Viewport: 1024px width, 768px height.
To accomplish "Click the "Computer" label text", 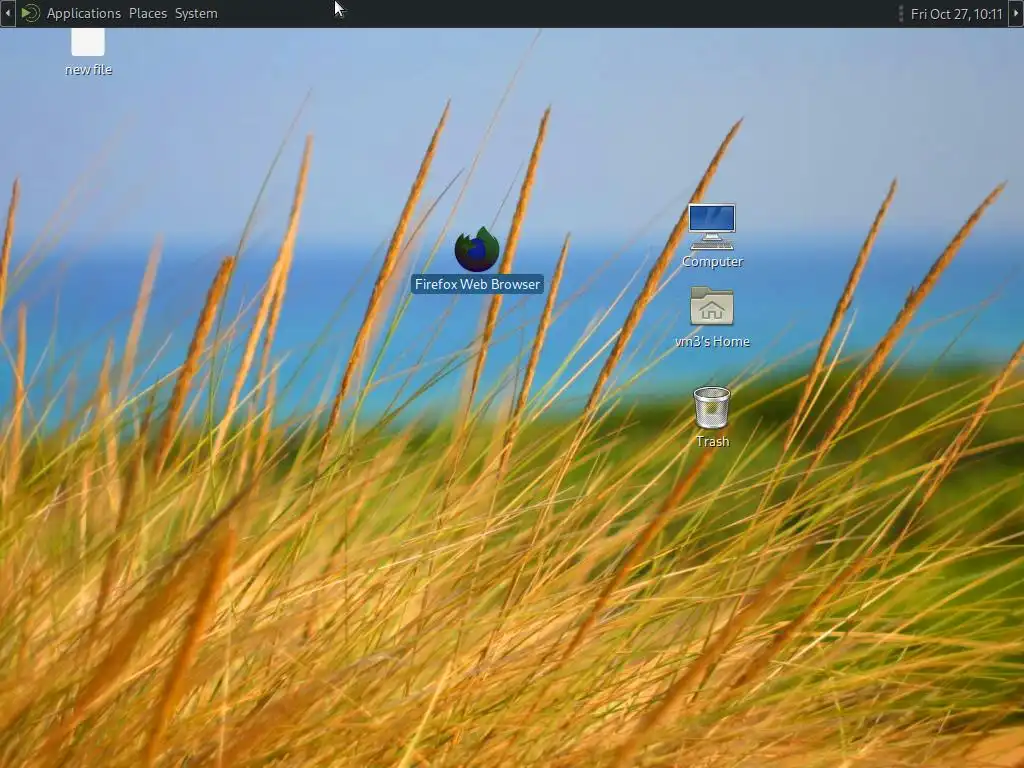I will click(x=712, y=261).
